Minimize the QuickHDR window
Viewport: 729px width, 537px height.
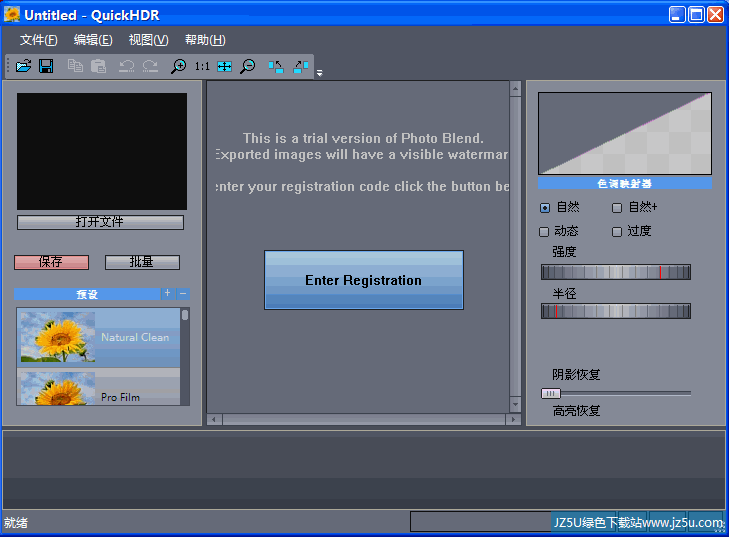[x=677, y=14]
